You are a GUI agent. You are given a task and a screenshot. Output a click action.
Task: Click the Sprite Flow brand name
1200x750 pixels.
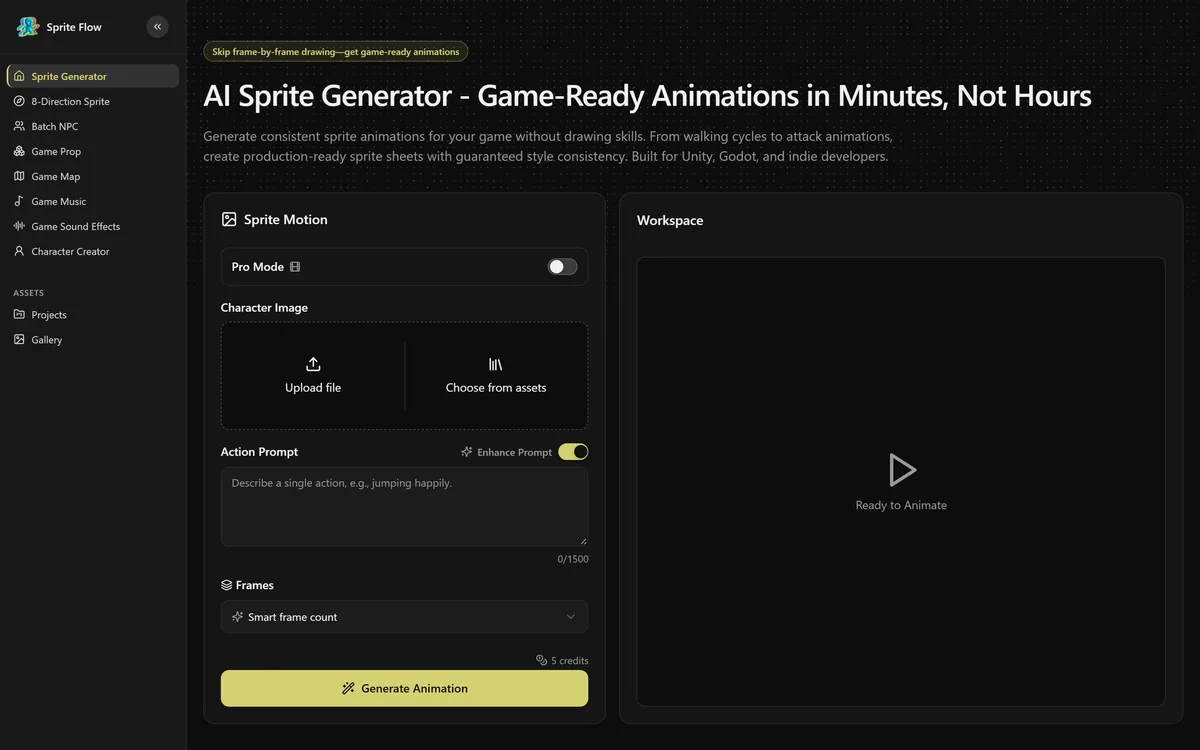[74, 27]
